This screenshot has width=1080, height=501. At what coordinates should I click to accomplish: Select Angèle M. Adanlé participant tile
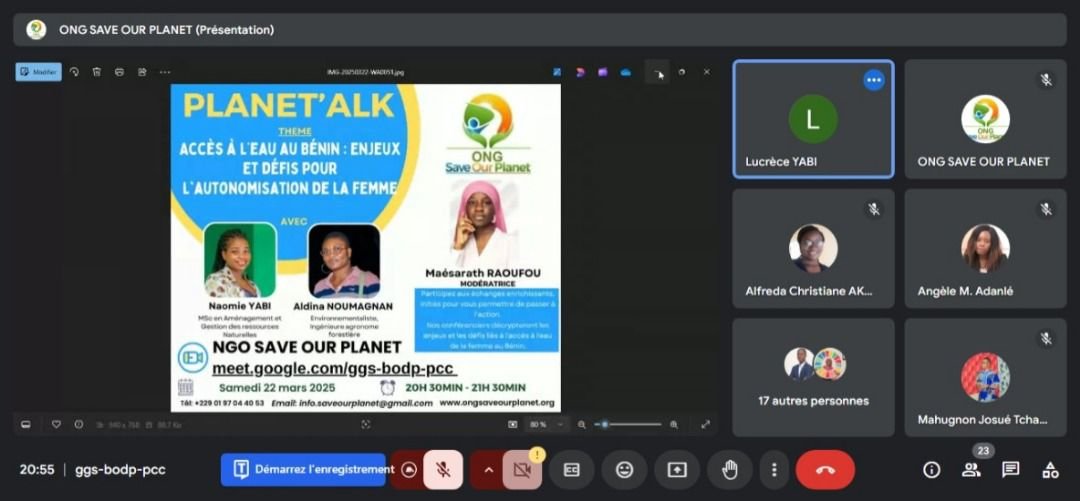coord(985,248)
